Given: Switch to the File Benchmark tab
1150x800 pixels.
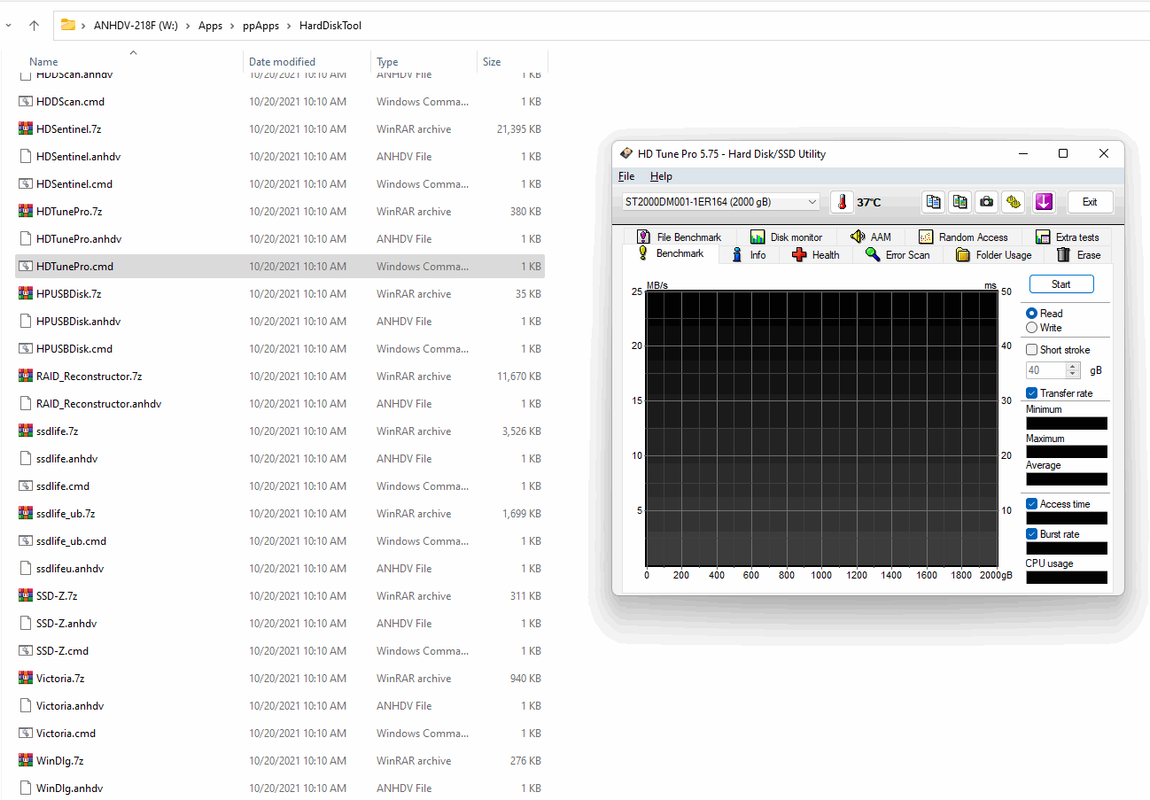Looking at the screenshot, I should (x=678, y=237).
